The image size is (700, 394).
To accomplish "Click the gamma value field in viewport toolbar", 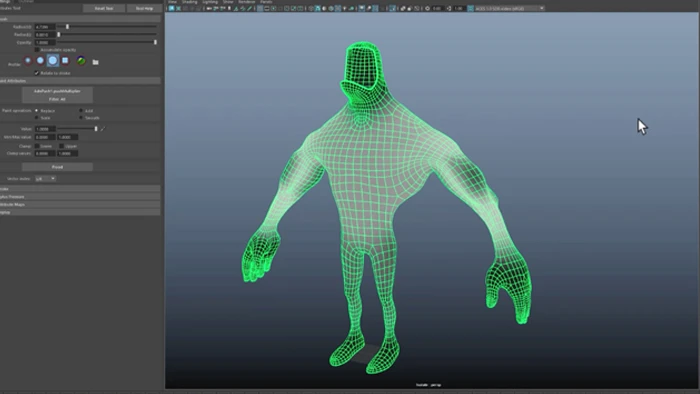I will 458,8.
